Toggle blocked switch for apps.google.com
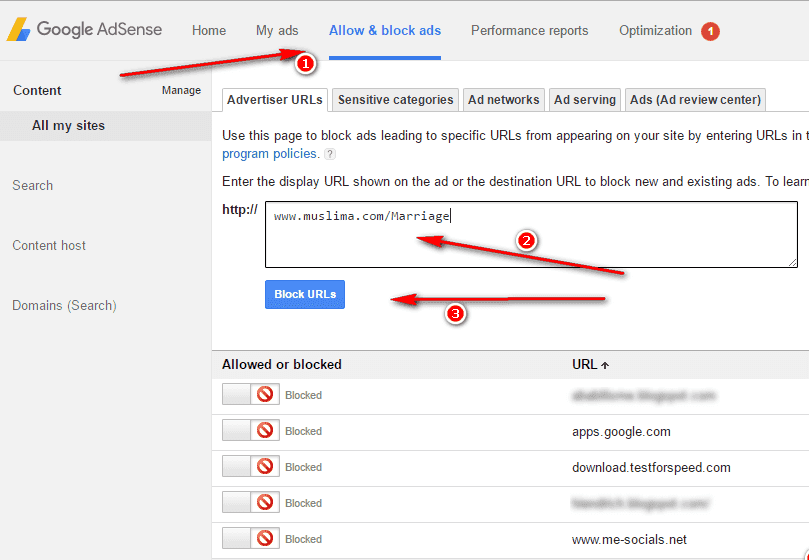 [251, 430]
